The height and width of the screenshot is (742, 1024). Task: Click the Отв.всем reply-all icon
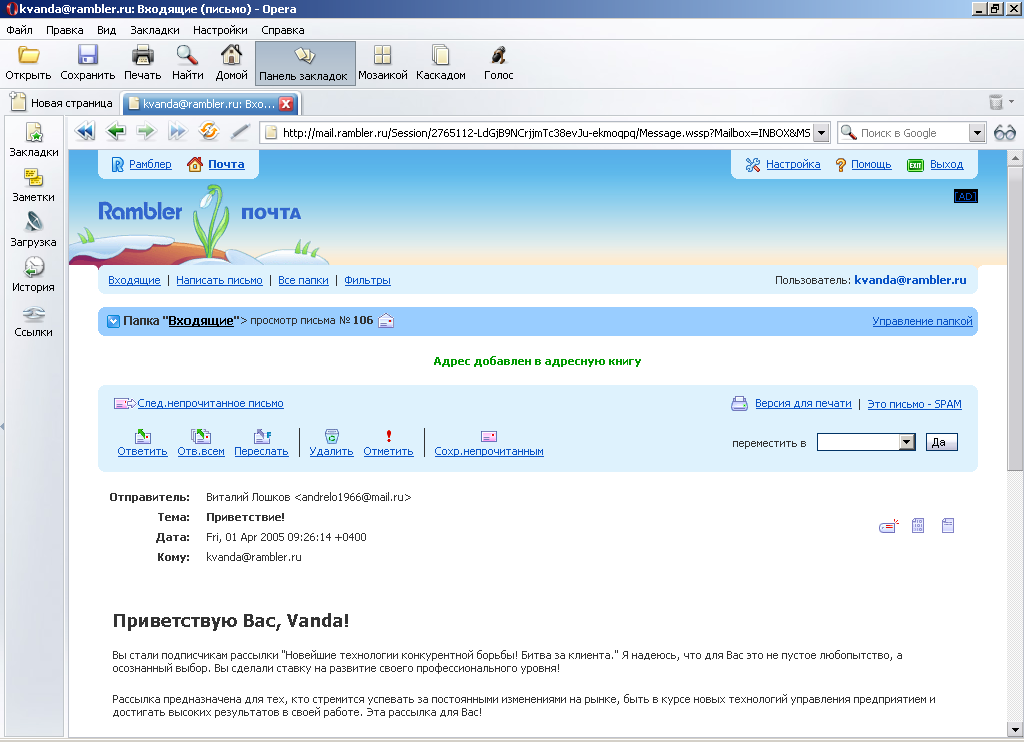click(200, 436)
